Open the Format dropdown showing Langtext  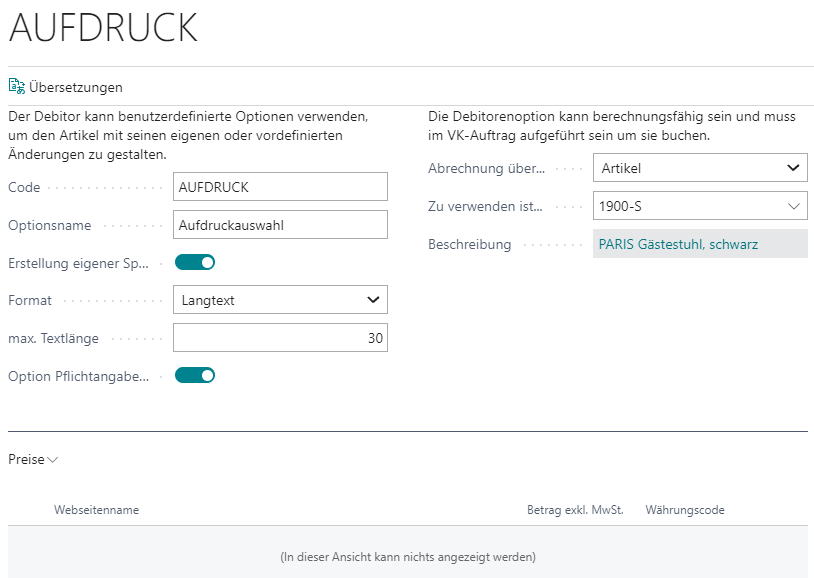click(280, 300)
